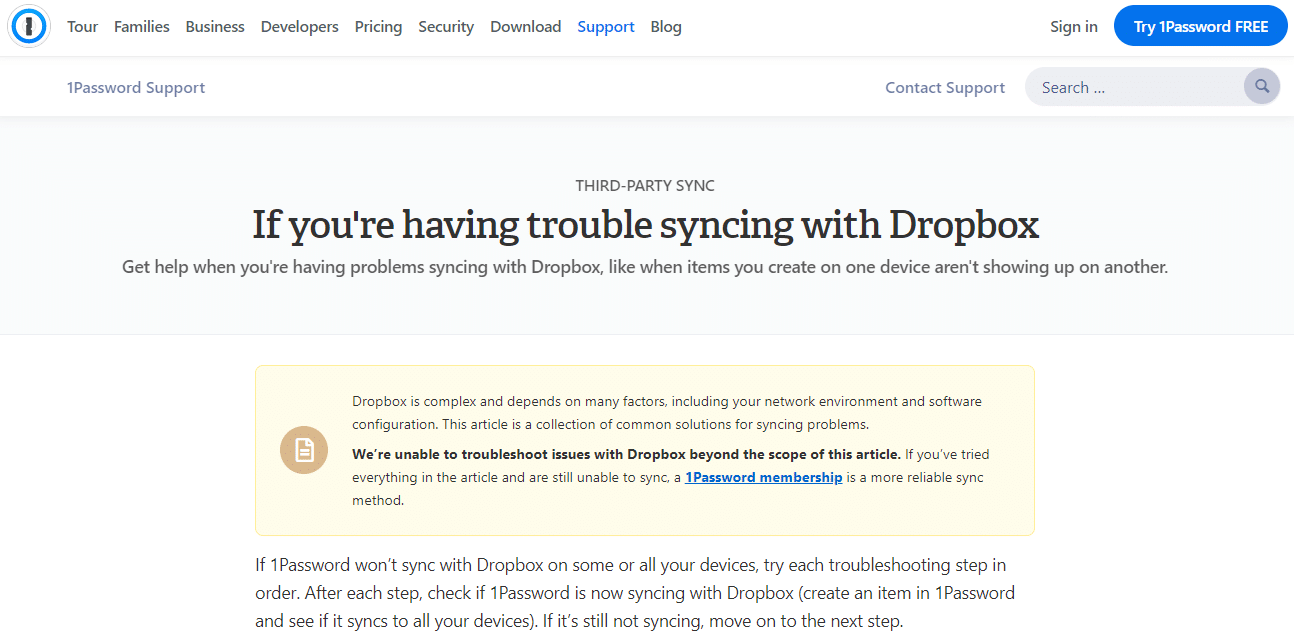1294x642 pixels.
Task: Click the THIRD-PARTY SYNC category label
Action: click(645, 186)
